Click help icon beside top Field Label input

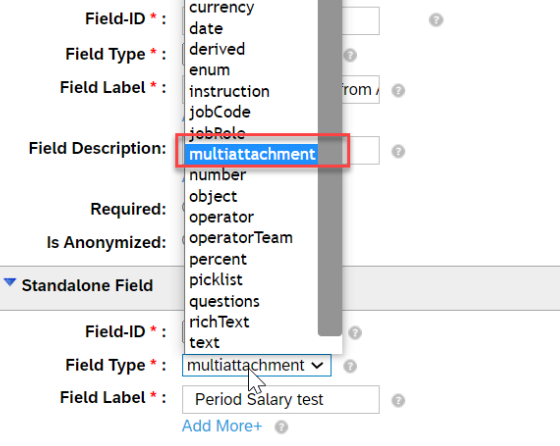point(398,90)
